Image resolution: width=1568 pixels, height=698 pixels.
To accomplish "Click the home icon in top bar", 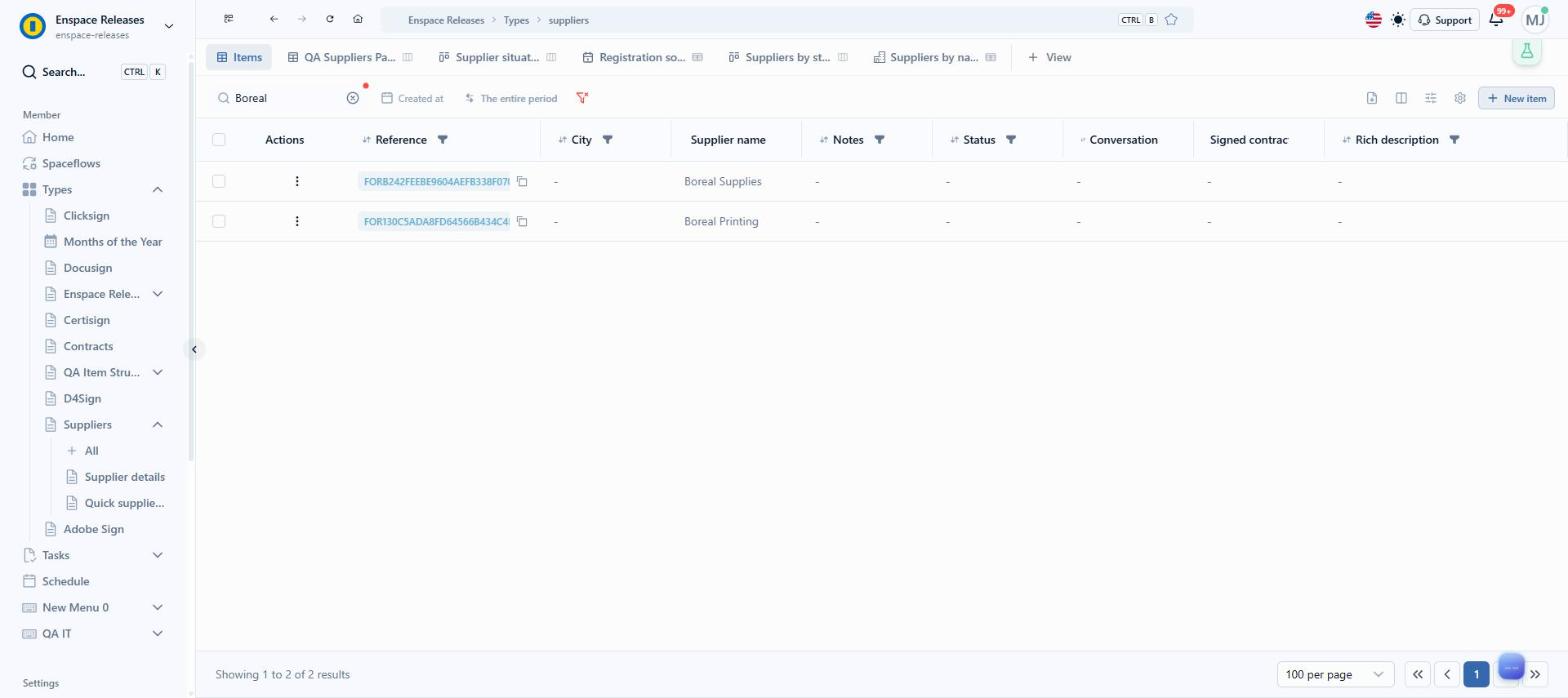I will tap(358, 19).
